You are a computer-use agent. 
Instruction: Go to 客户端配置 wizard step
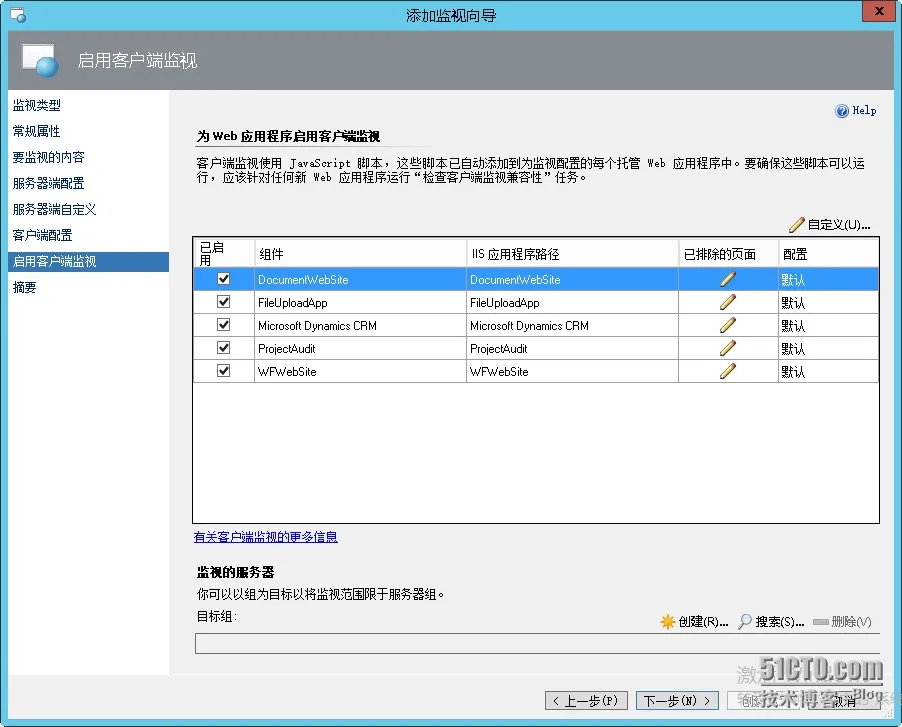tap(43, 235)
